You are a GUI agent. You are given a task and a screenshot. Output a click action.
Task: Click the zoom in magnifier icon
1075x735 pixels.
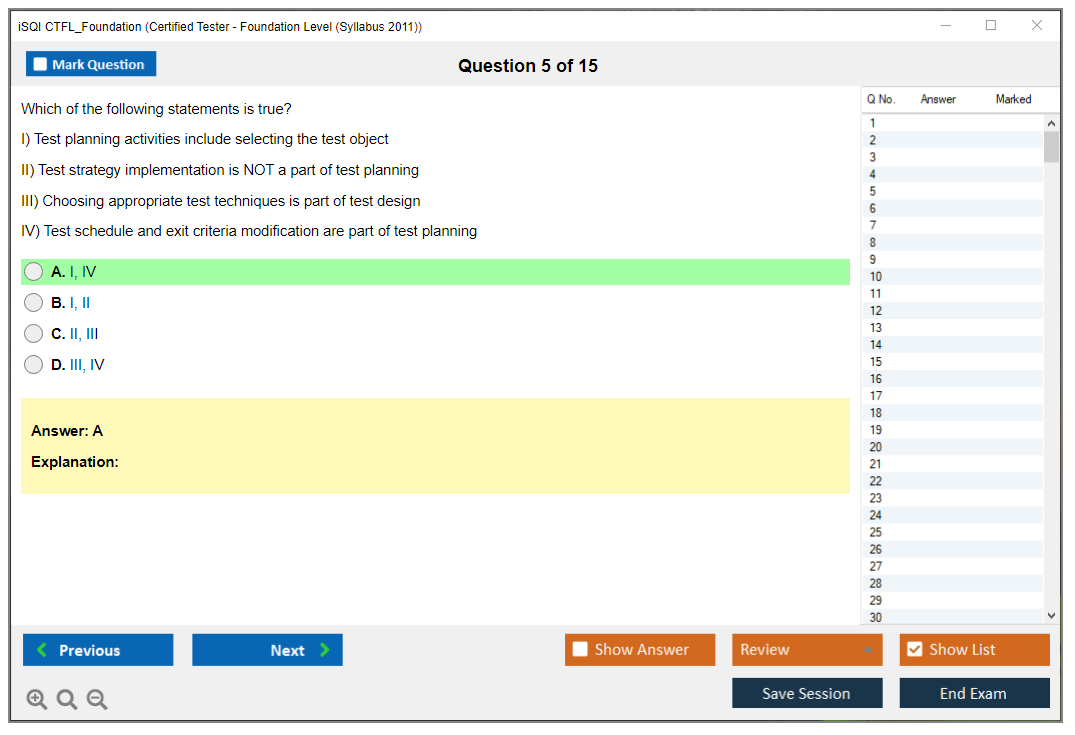click(37, 699)
